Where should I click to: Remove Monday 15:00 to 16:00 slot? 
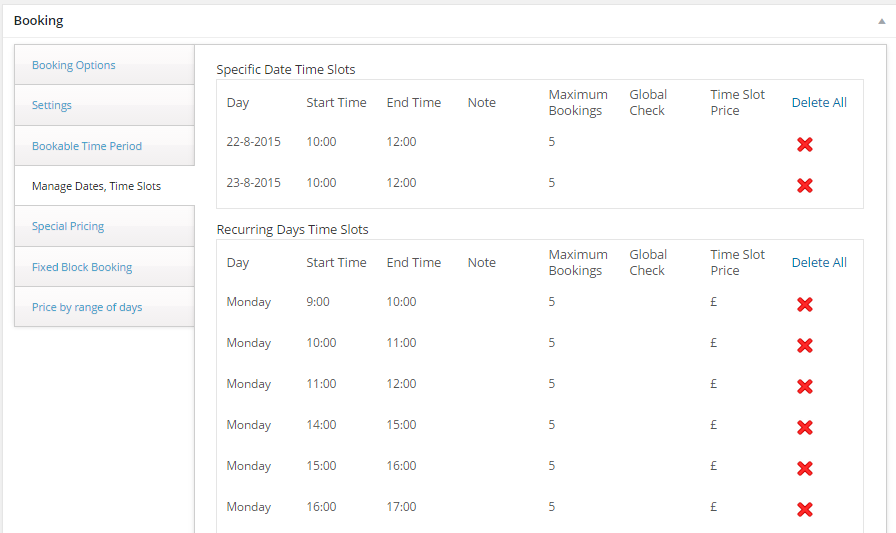(x=805, y=468)
